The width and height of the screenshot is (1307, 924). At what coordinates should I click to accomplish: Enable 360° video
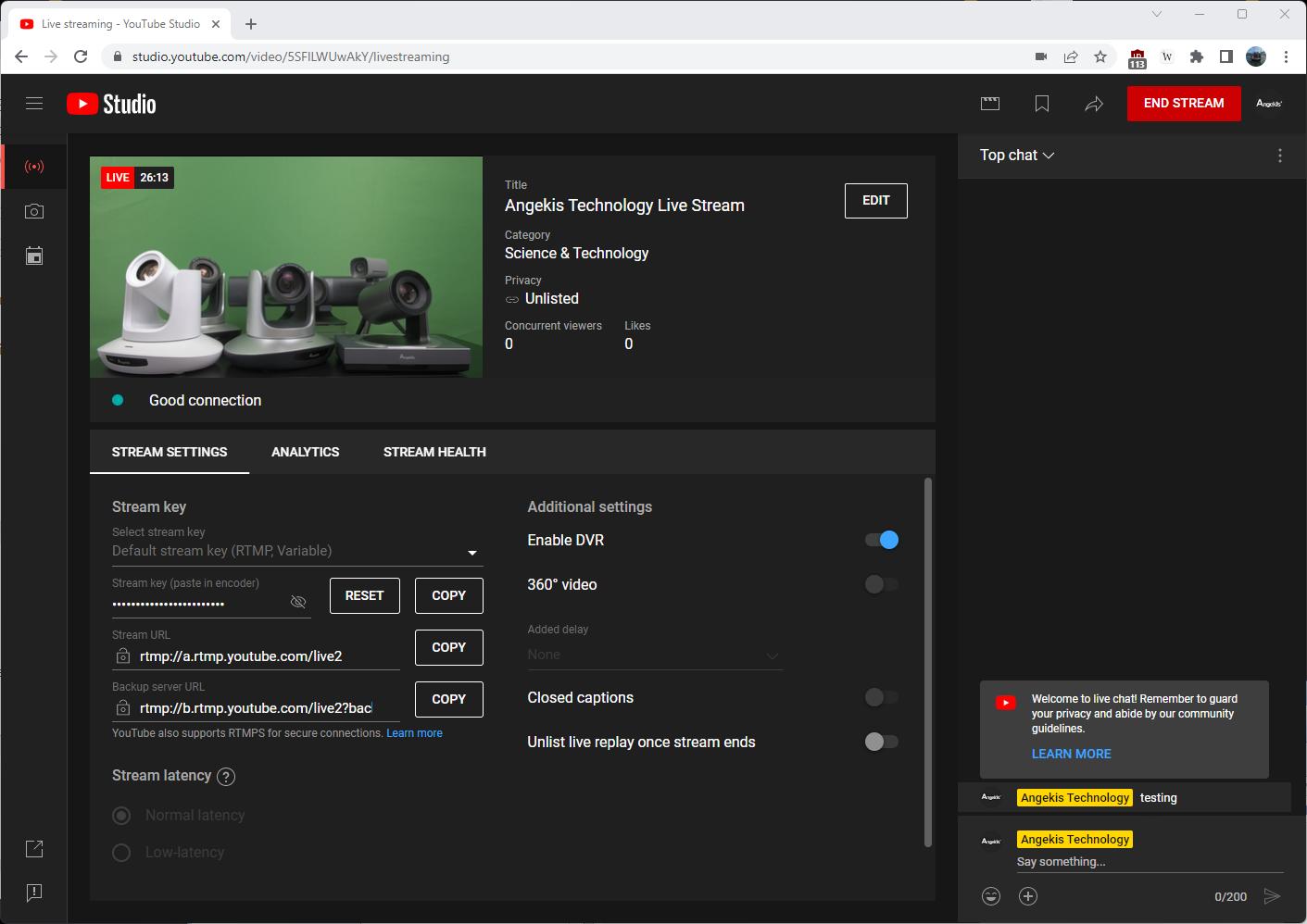point(880,584)
